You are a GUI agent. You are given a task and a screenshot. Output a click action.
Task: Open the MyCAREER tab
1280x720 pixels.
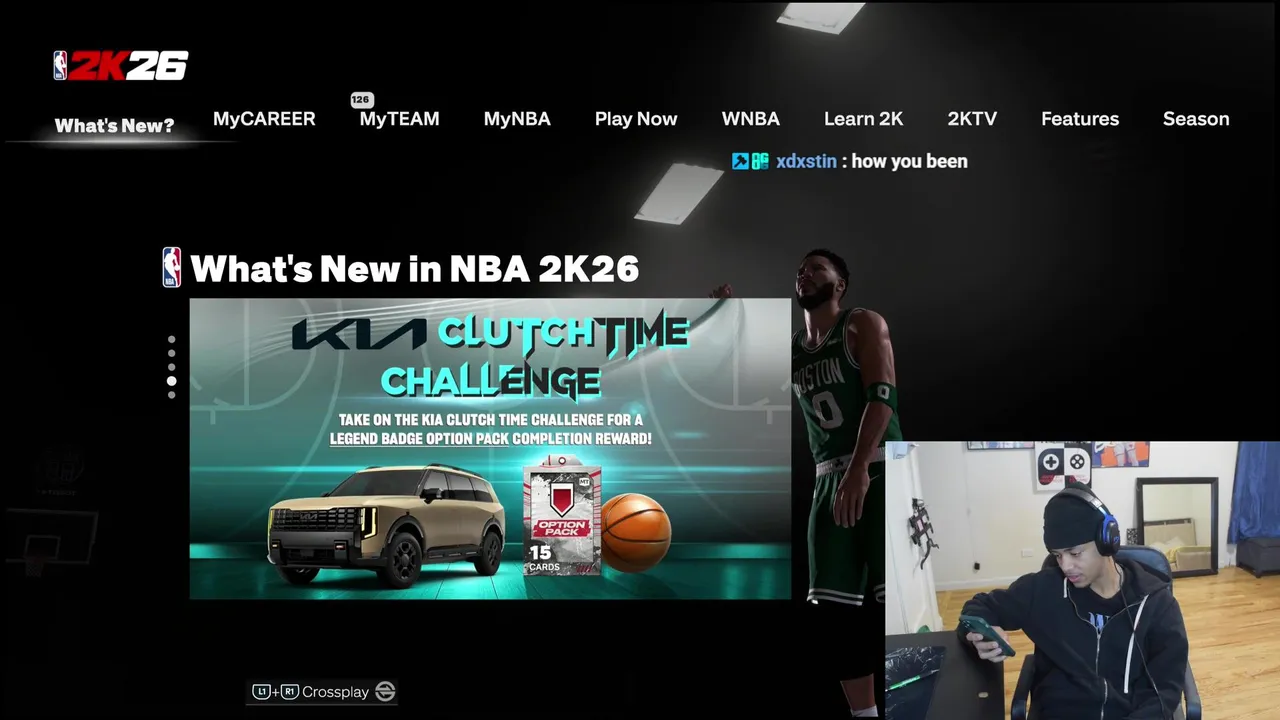(264, 119)
